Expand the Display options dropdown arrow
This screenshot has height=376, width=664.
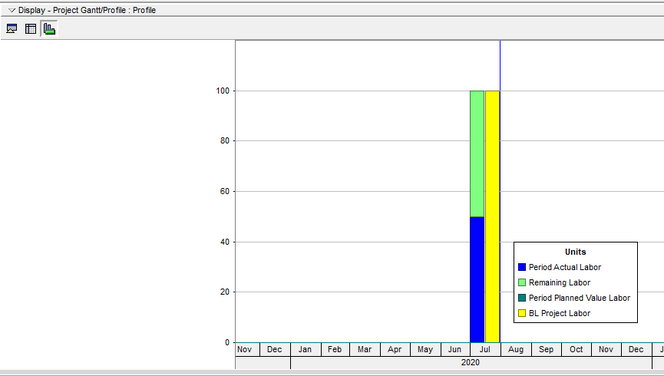[12, 10]
